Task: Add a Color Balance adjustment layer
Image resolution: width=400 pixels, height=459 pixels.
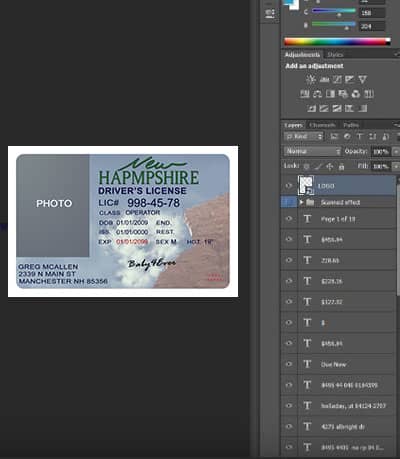Action: [x=317, y=94]
